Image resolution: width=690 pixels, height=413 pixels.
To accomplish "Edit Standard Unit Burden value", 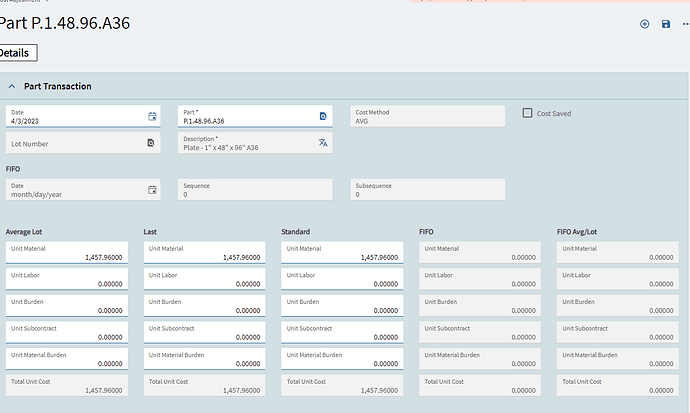I will [x=342, y=306].
